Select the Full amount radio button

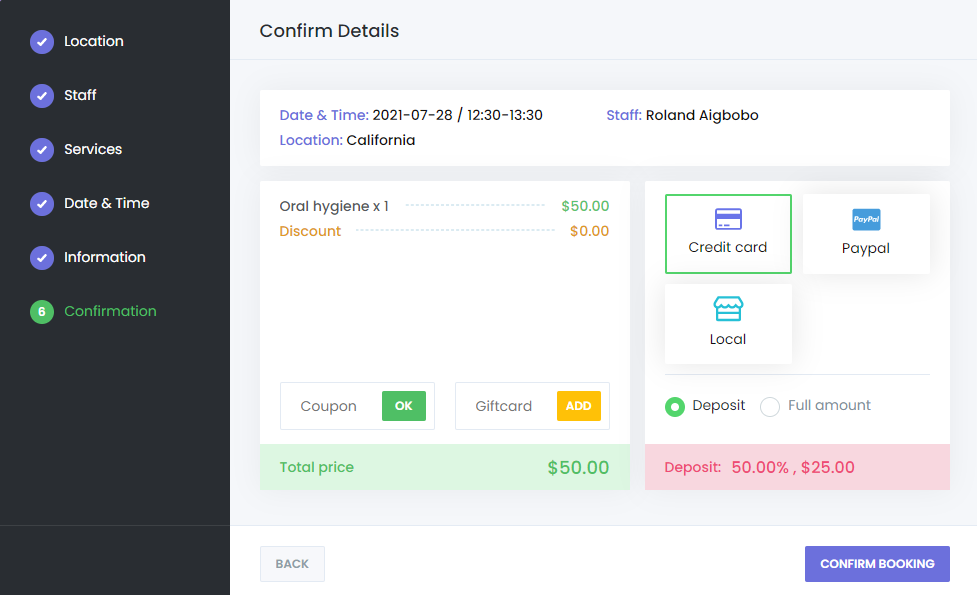[770, 406]
